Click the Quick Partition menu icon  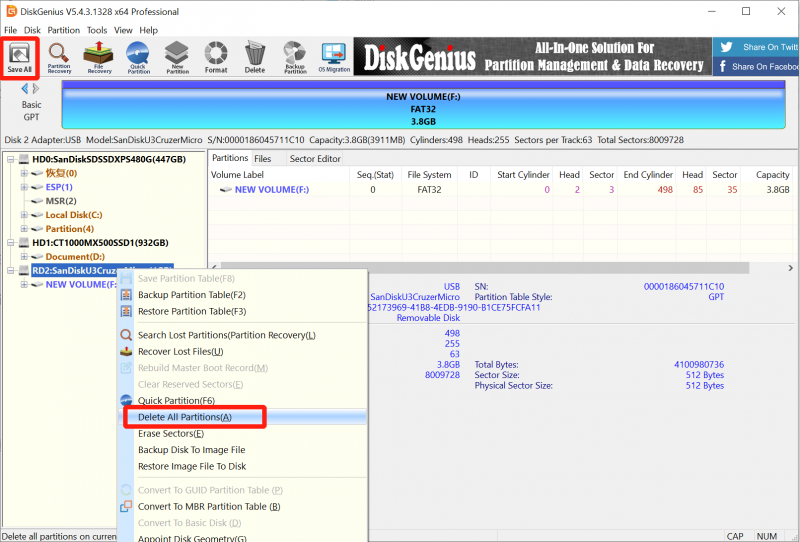(126, 400)
